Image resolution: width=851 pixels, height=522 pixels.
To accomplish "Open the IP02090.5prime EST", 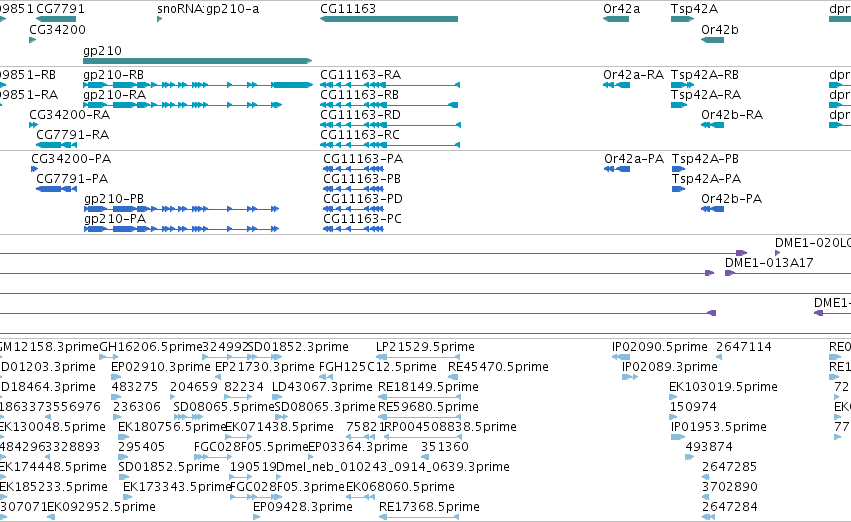I will pyautogui.click(x=620, y=357).
